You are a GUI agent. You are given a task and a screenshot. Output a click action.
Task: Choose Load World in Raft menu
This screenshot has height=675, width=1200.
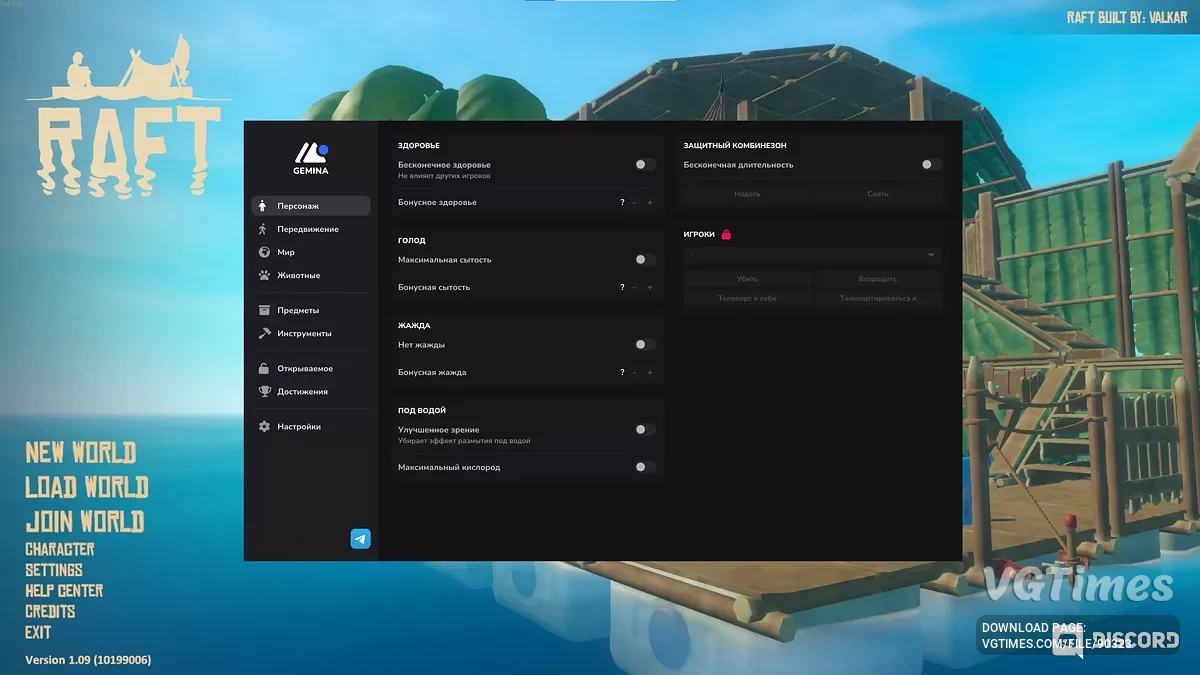[86, 487]
